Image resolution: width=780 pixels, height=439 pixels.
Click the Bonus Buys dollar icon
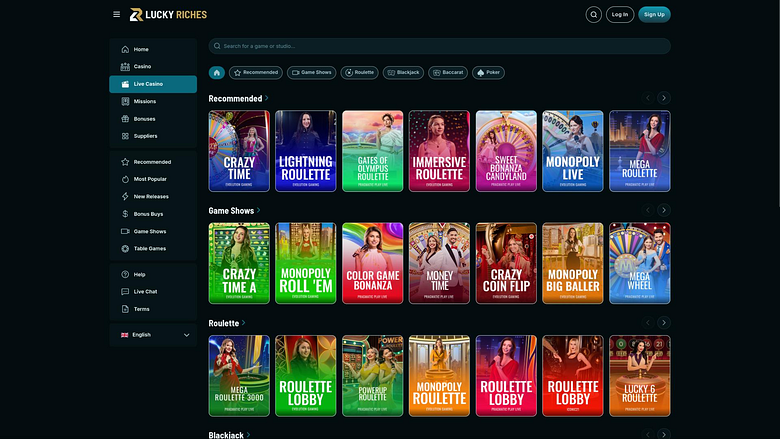pyautogui.click(x=125, y=214)
